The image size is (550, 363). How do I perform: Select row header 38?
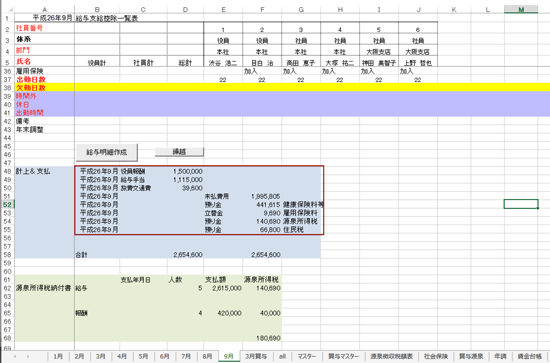7,88
